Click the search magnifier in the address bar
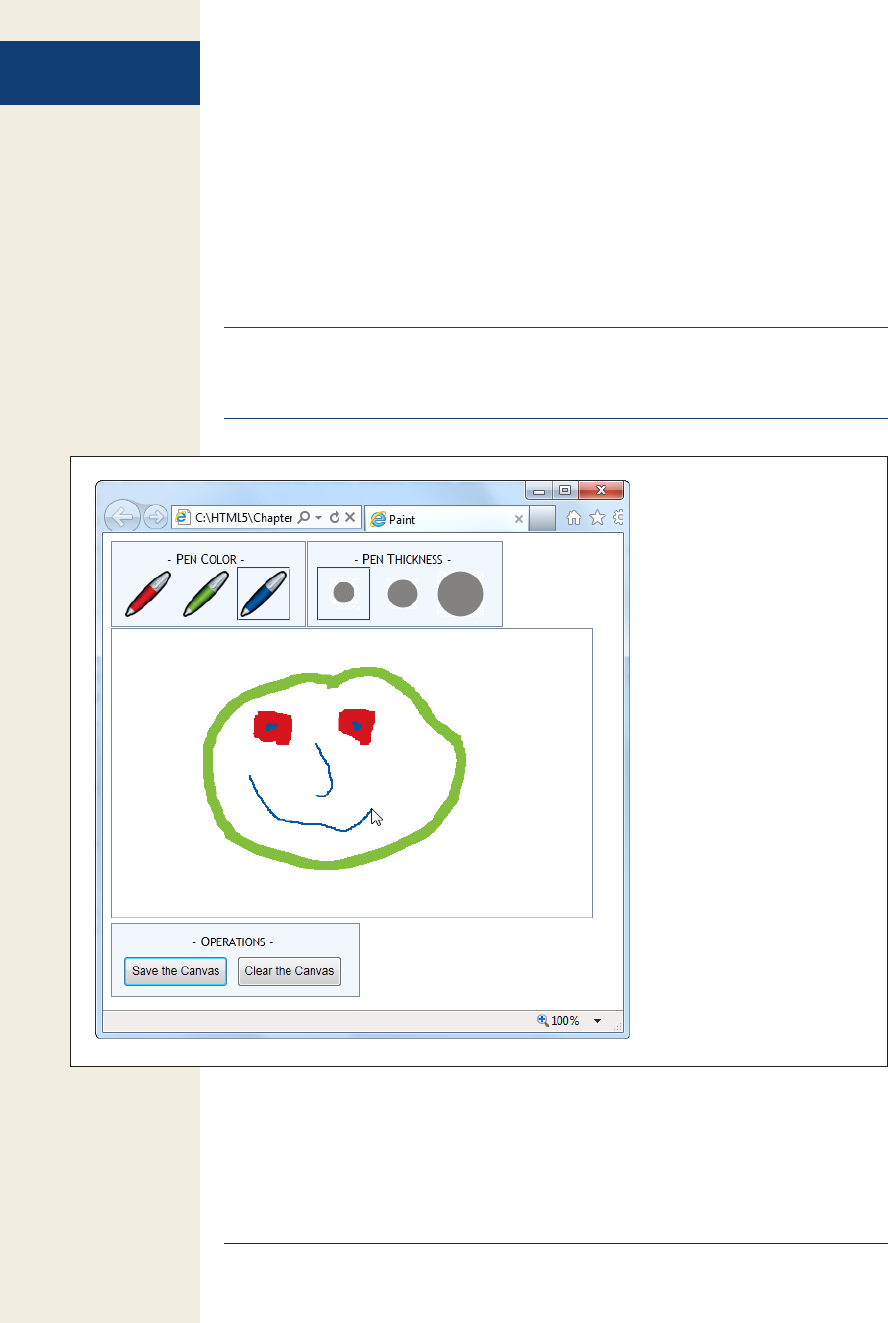 pyautogui.click(x=303, y=518)
